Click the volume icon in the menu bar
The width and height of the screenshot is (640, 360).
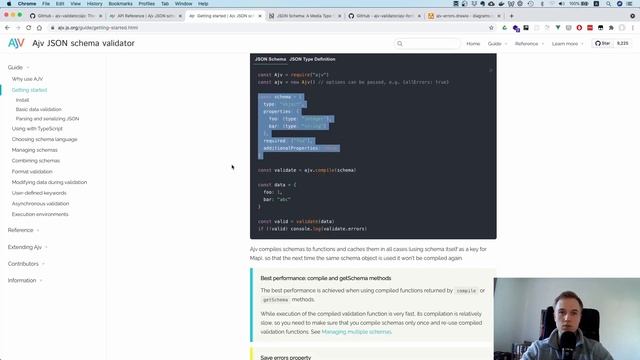[x=561, y=4]
